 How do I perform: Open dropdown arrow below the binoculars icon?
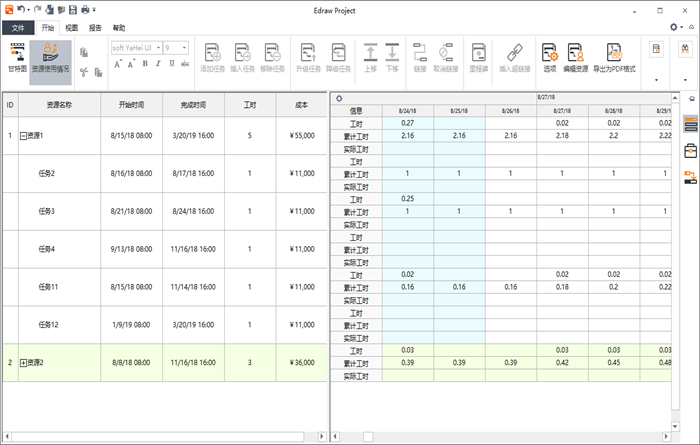pyautogui.click(x=685, y=80)
